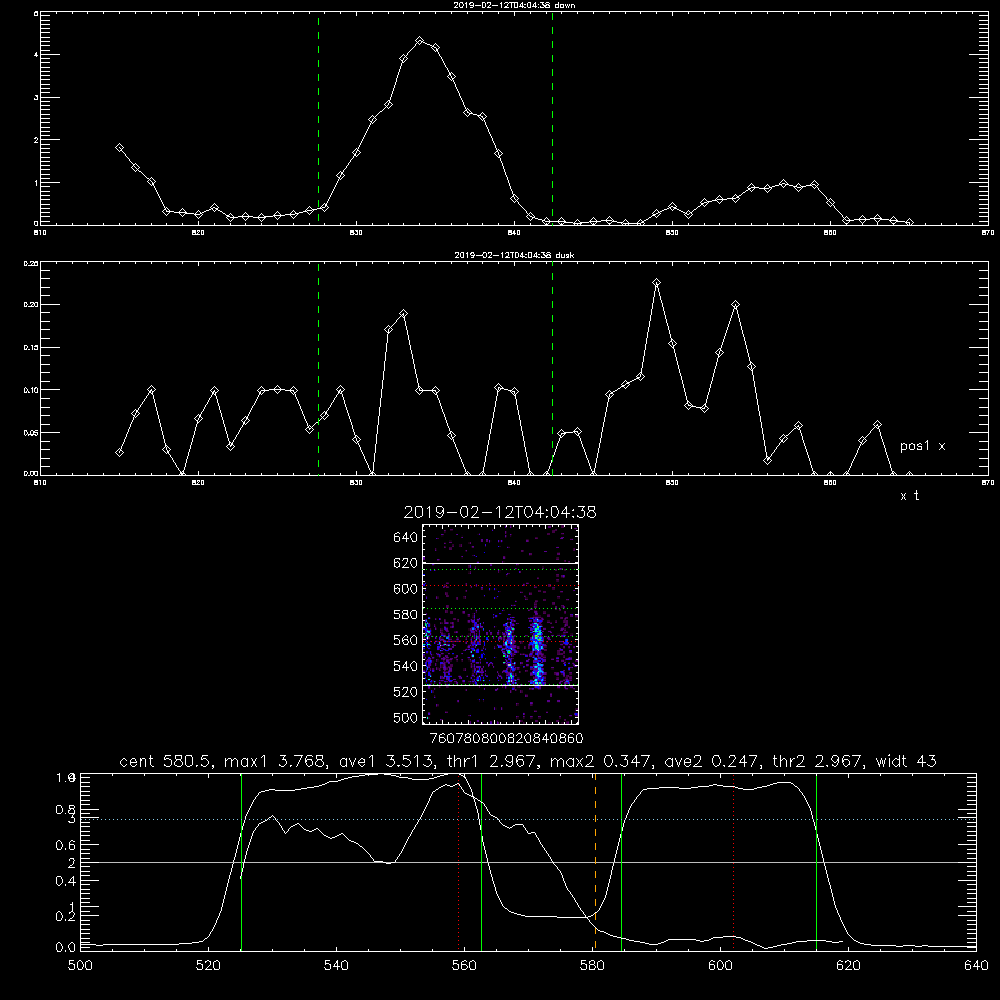The height and width of the screenshot is (1000, 1000).
Task: Click the red dotted line near 602
Action: tap(733, 862)
